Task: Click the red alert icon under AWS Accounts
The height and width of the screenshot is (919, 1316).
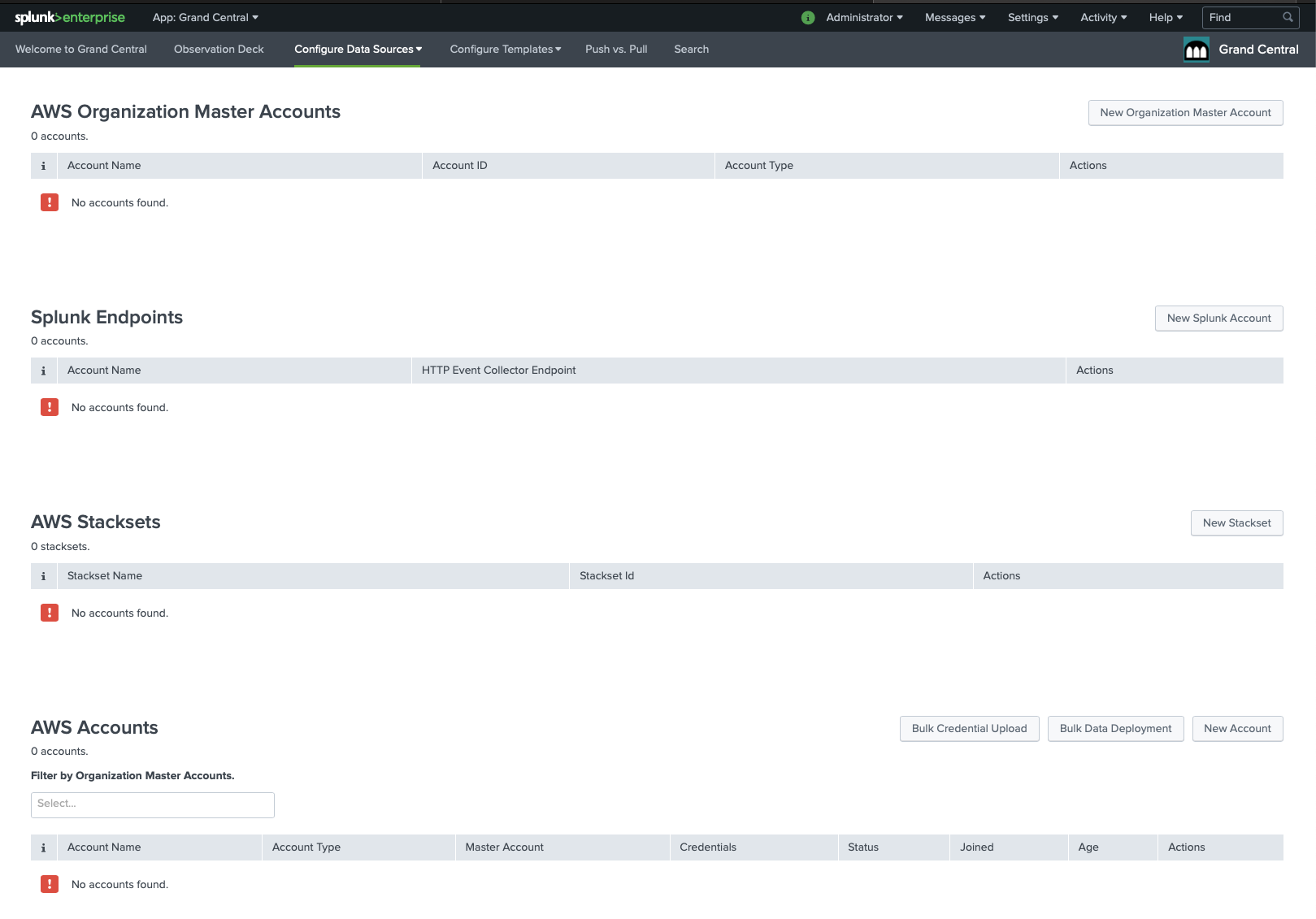Action: coord(50,884)
